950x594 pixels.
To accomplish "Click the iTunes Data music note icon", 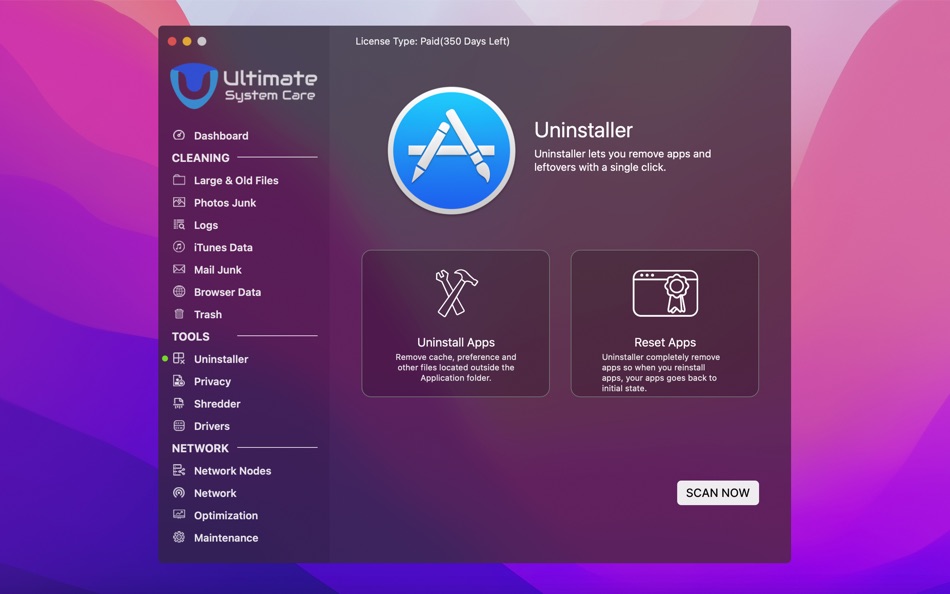I will click(179, 247).
